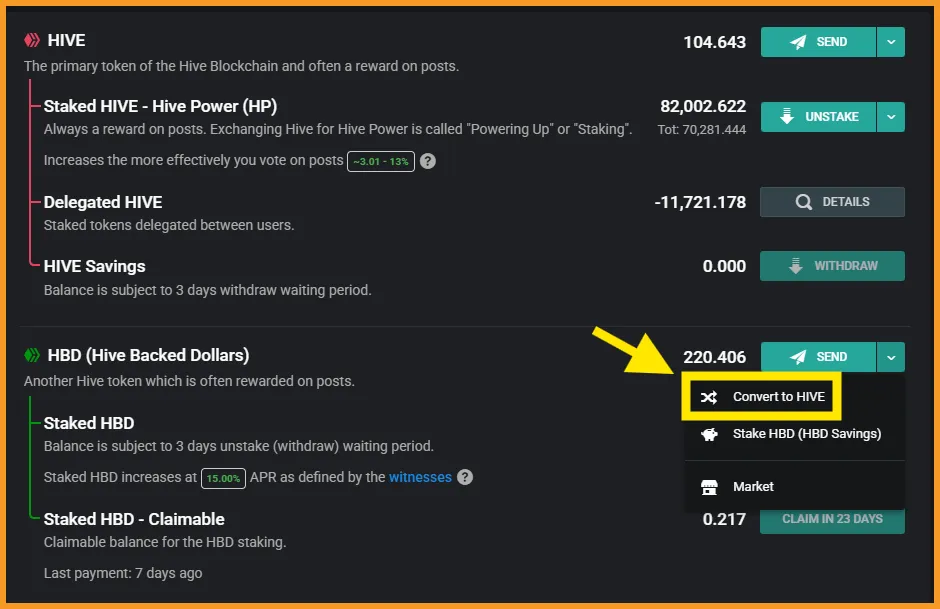Click the red HIVE logo icon
Screen dimensions: 940x609
click(32, 40)
